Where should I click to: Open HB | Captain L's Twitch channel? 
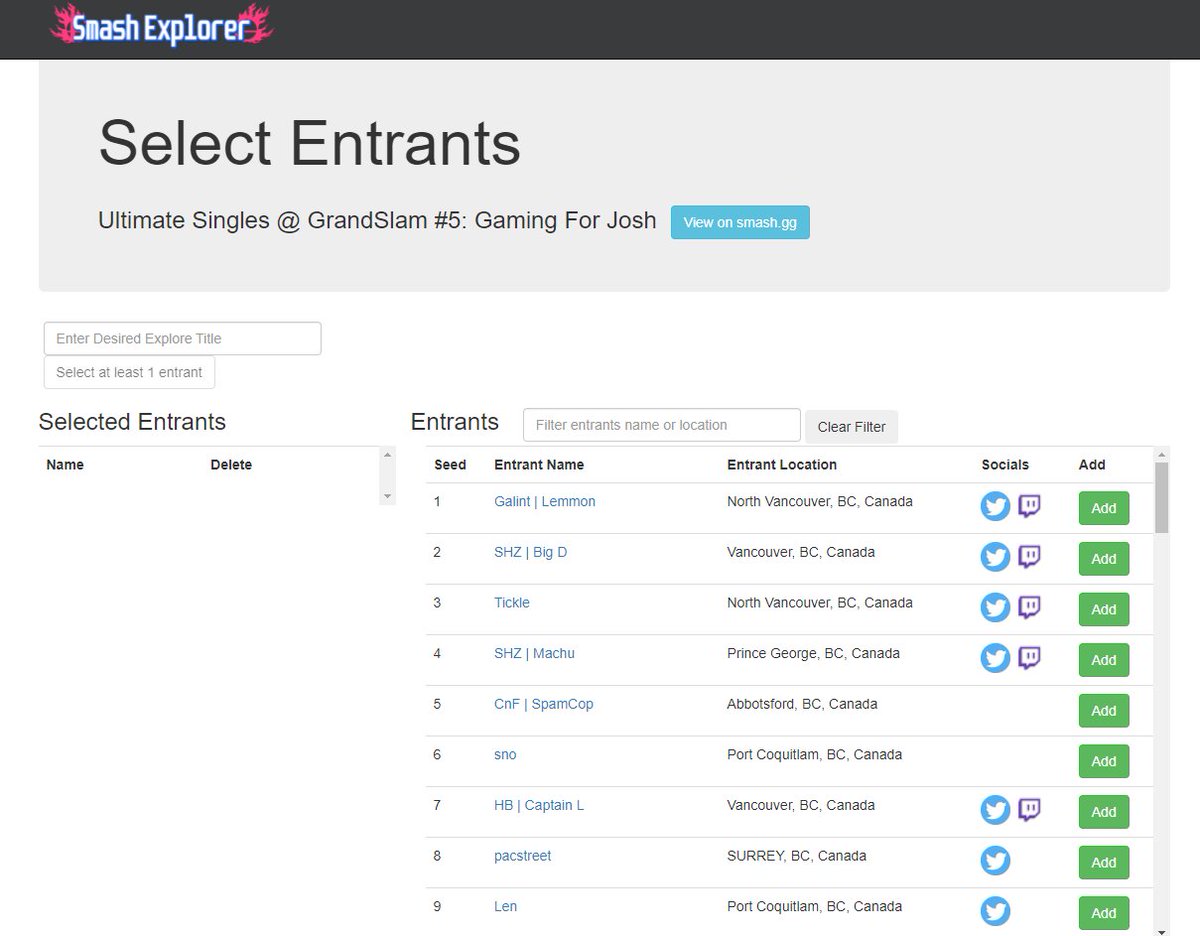(x=1029, y=810)
